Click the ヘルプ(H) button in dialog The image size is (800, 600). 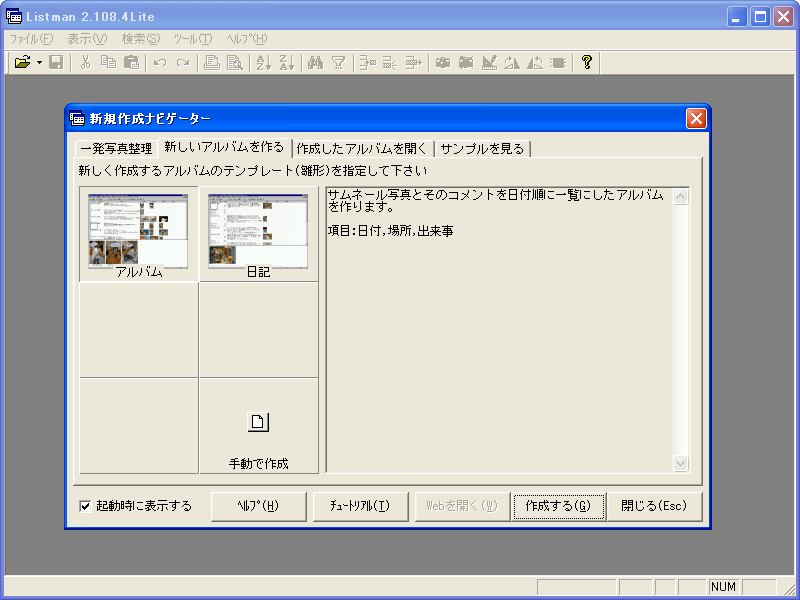coord(259,506)
